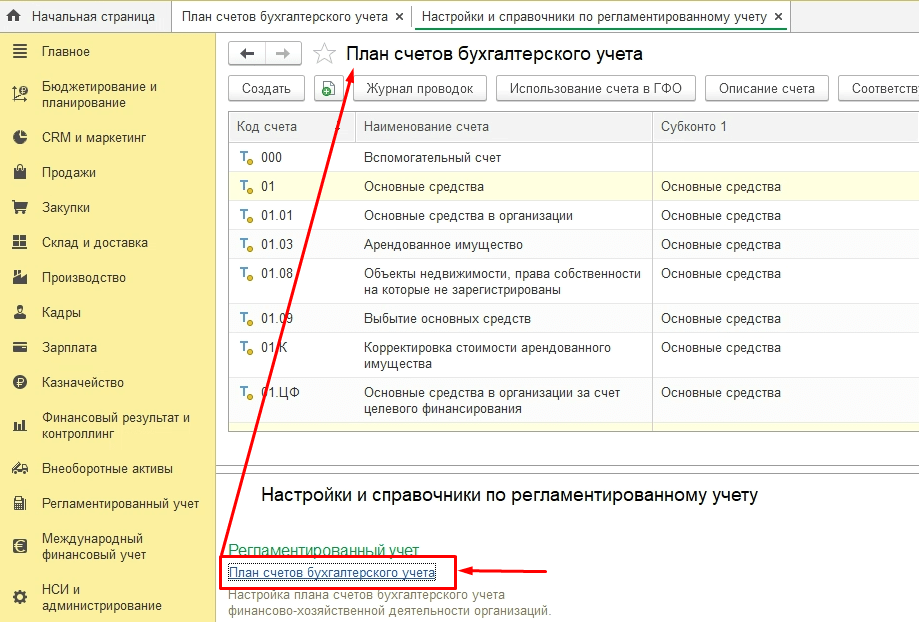919x622 pixels.
Task: Navigate back with the left arrow
Action: tap(248, 54)
